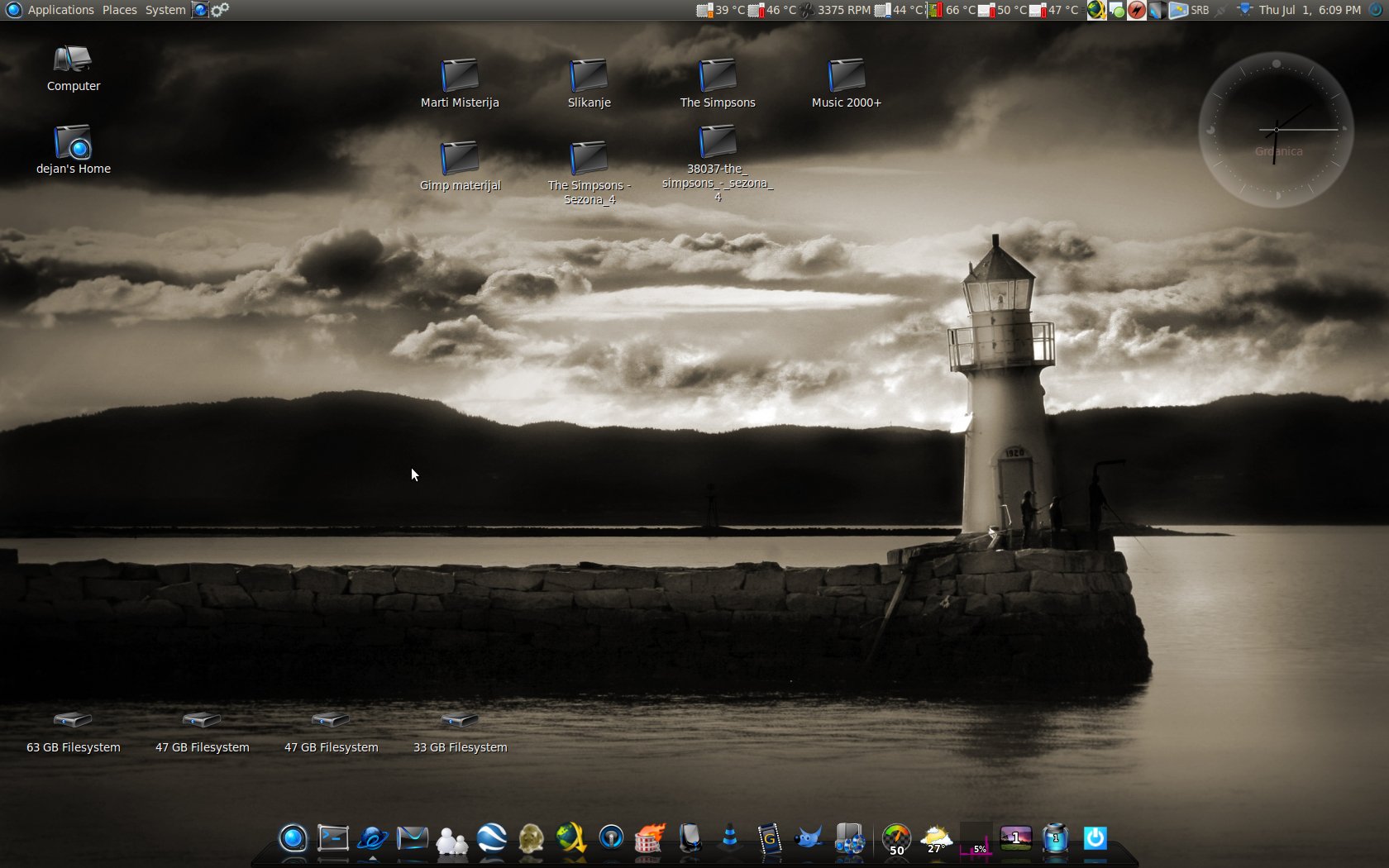Open VLC media player from the dock
This screenshot has width=1389, height=868.
pos(729,838)
